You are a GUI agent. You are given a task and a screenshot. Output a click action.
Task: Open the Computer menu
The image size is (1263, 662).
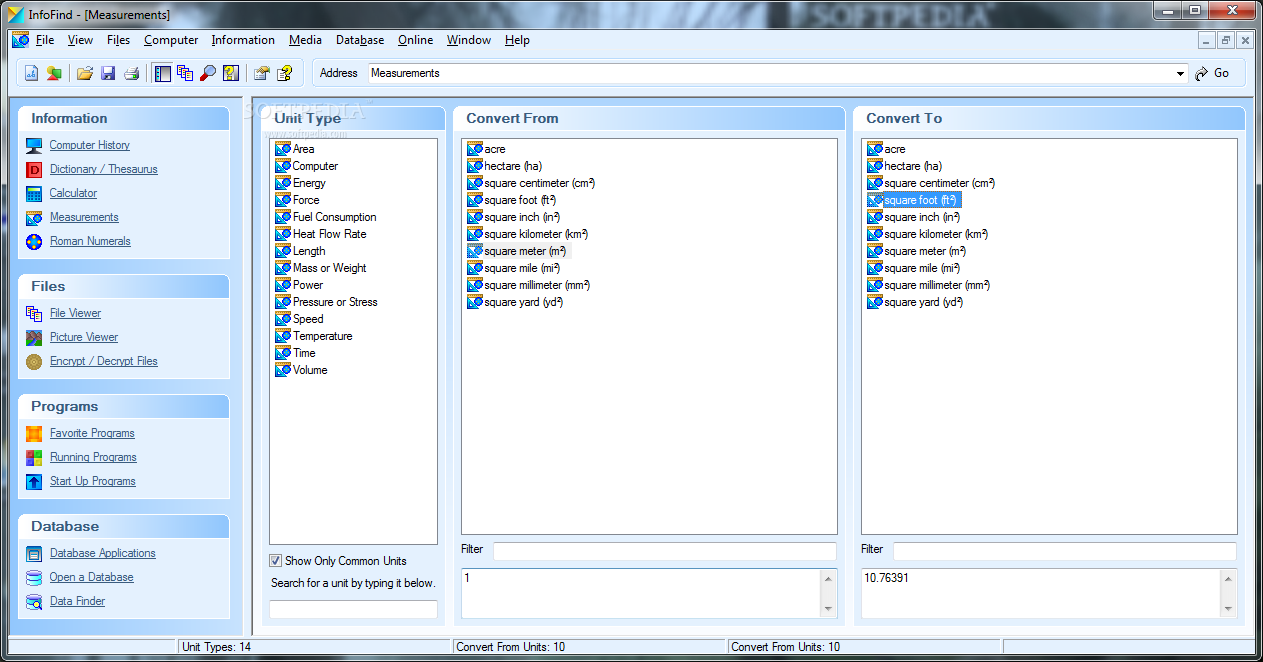(x=171, y=40)
